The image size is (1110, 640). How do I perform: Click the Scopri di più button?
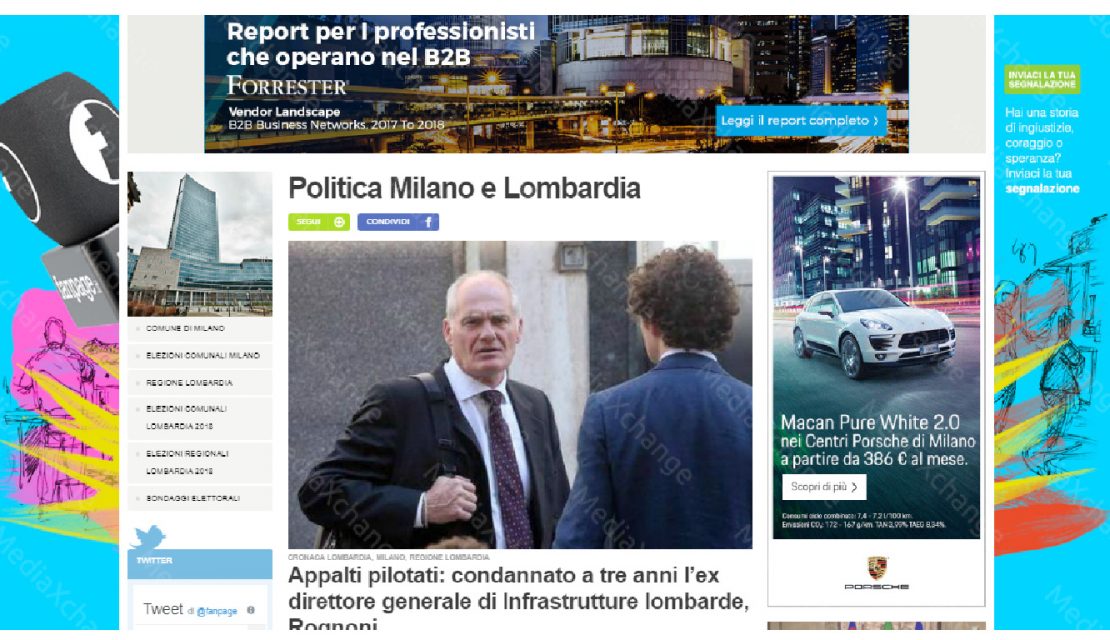824,487
